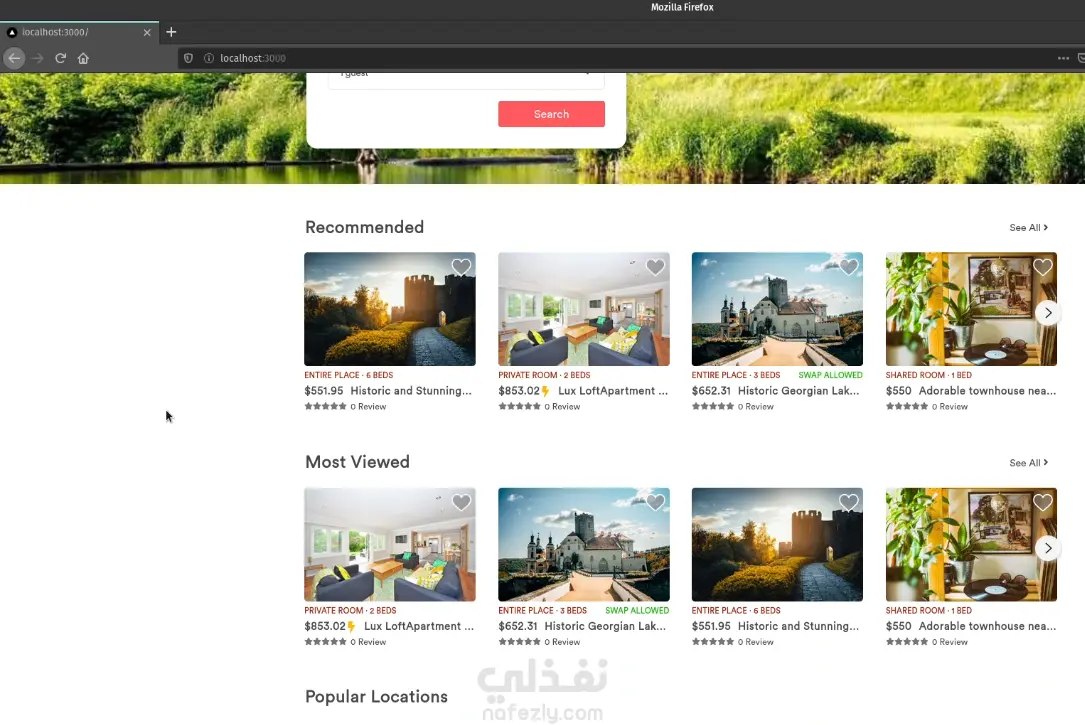Go forward with Firefox forward arrow
This screenshot has height=725, width=1085.
[x=37, y=58]
